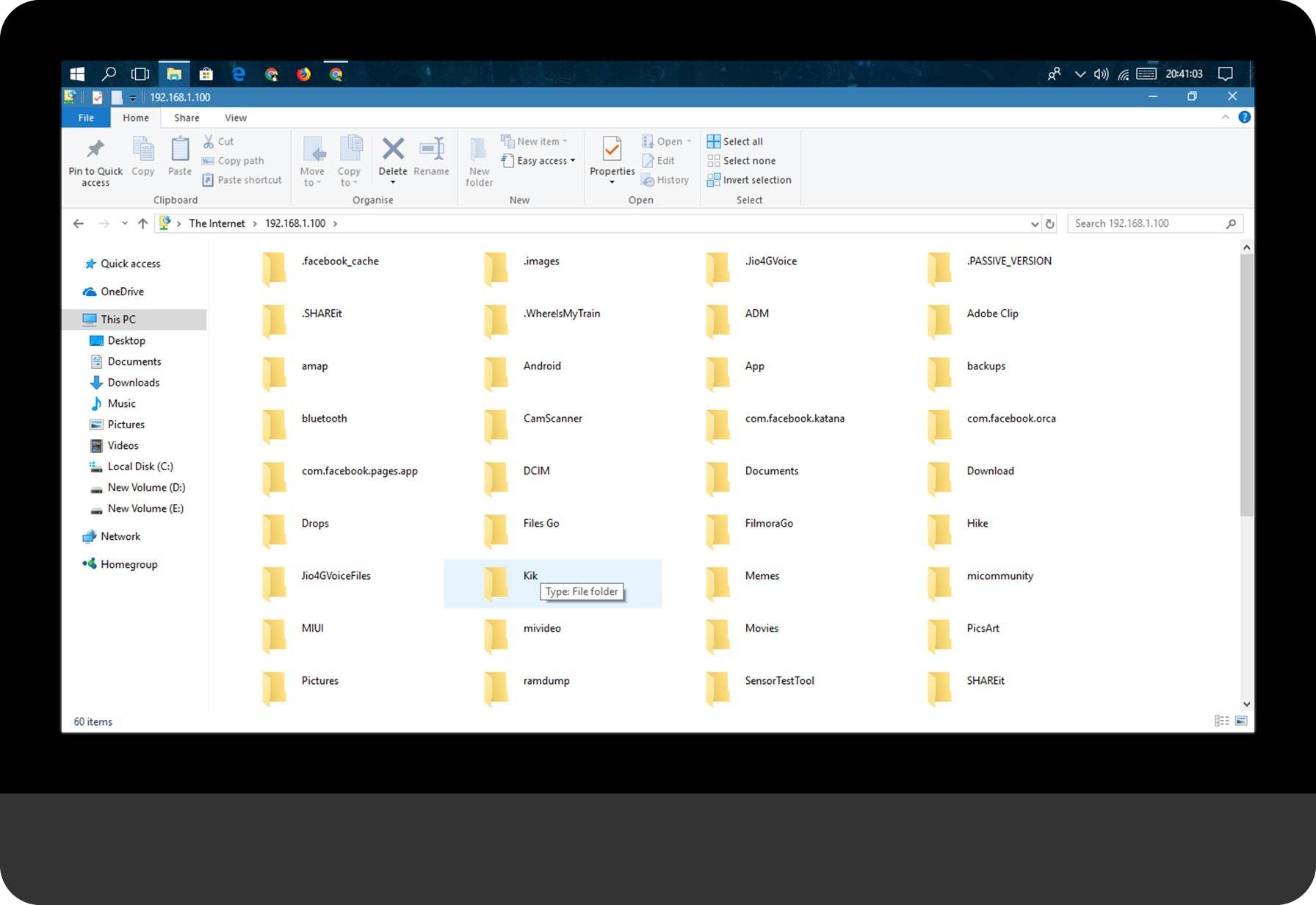The image size is (1316, 905).
Task: Click the Rename icon
Action: (x=432, y=149)
